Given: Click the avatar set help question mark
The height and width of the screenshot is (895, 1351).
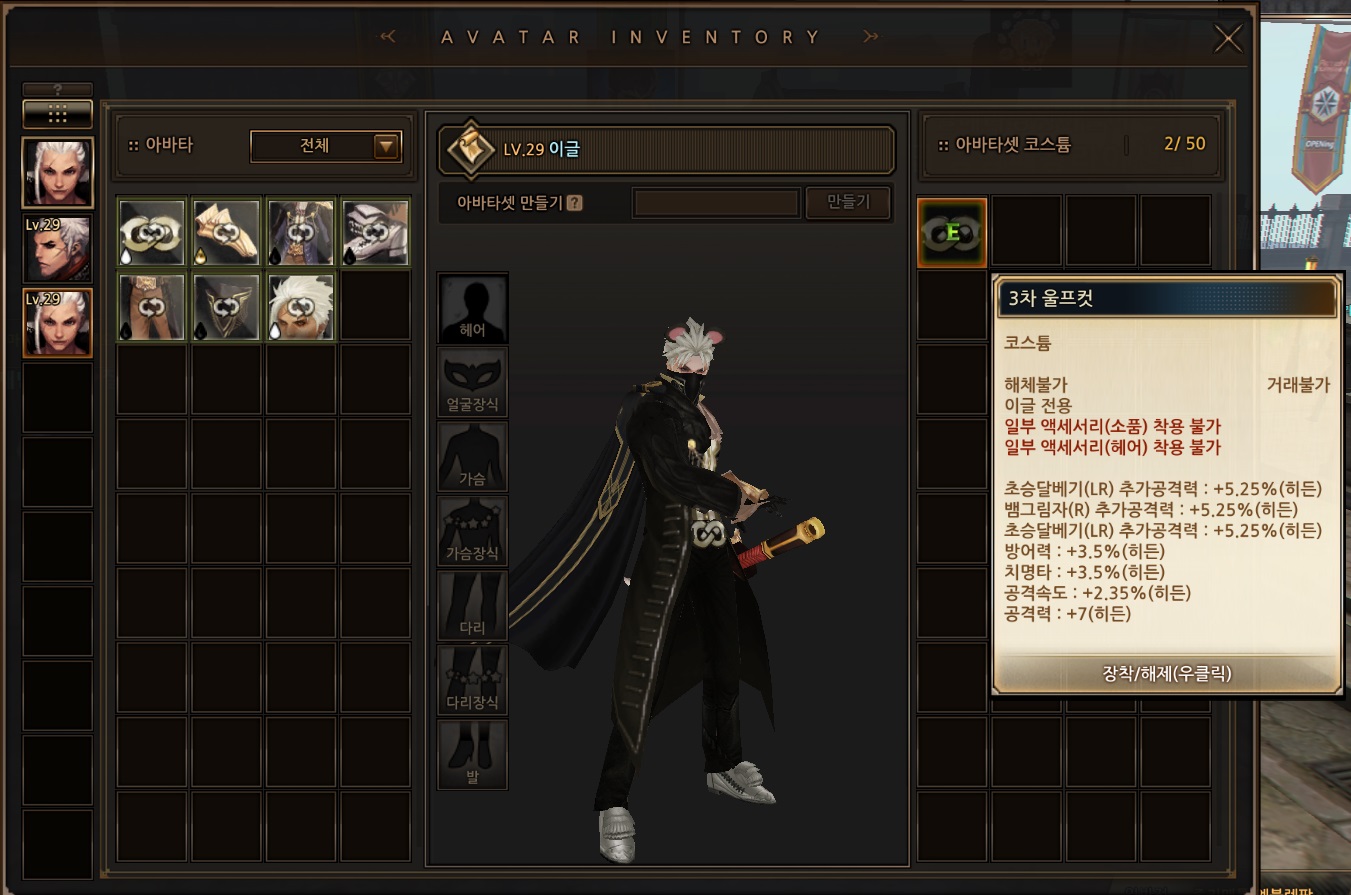Looking at the screenshot, I should [x=574, y=203].
